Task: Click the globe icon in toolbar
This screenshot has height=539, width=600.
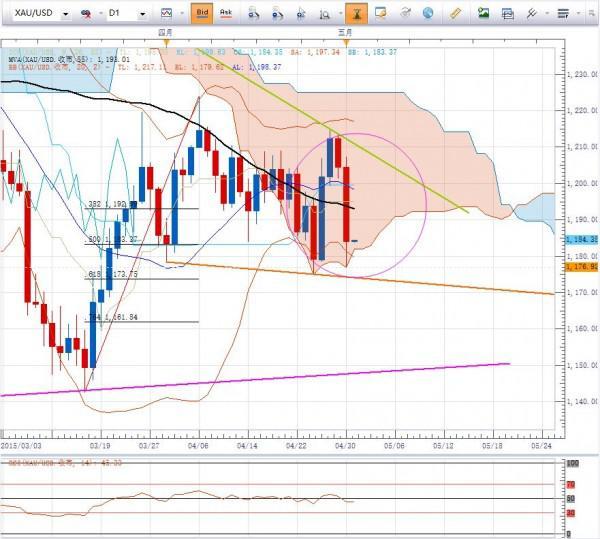Action: click(x=428, y=13)
